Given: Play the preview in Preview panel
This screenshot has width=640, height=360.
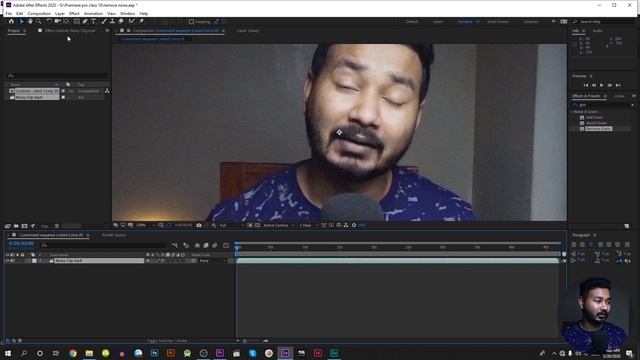Looking at the screenshot, I should (x=602, y=85).
